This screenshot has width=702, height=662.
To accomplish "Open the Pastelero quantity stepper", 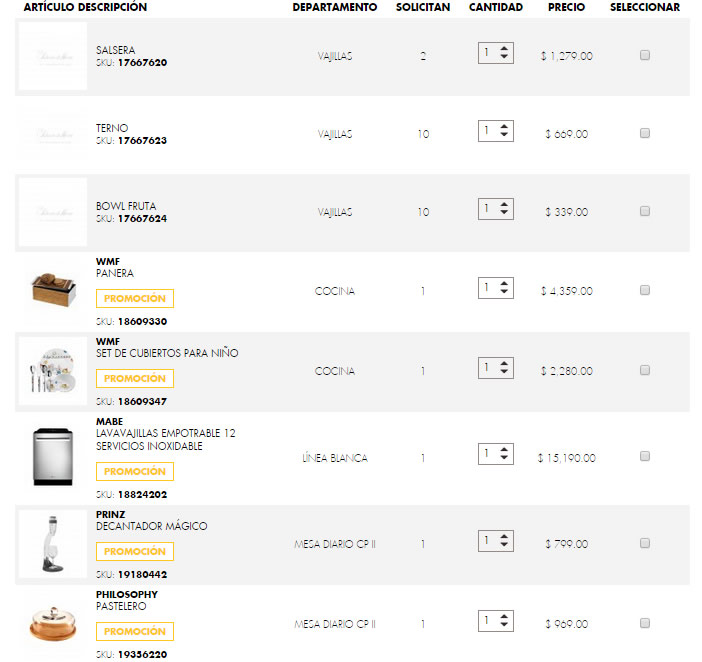I will pos(496,621).
